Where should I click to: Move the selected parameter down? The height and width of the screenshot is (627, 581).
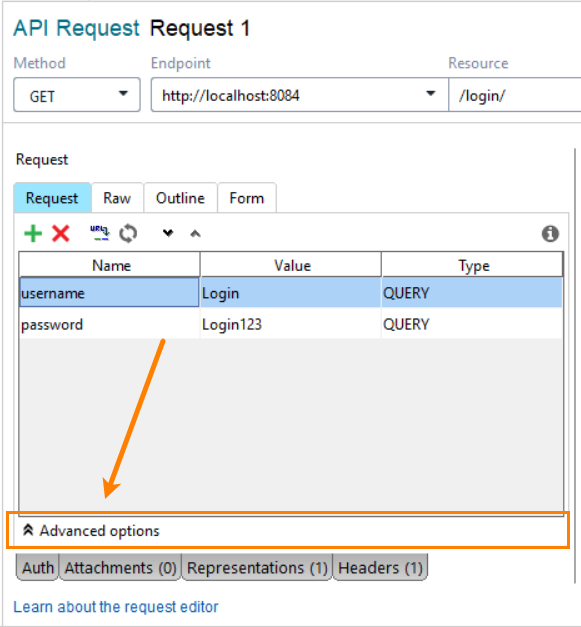point(168,233)
